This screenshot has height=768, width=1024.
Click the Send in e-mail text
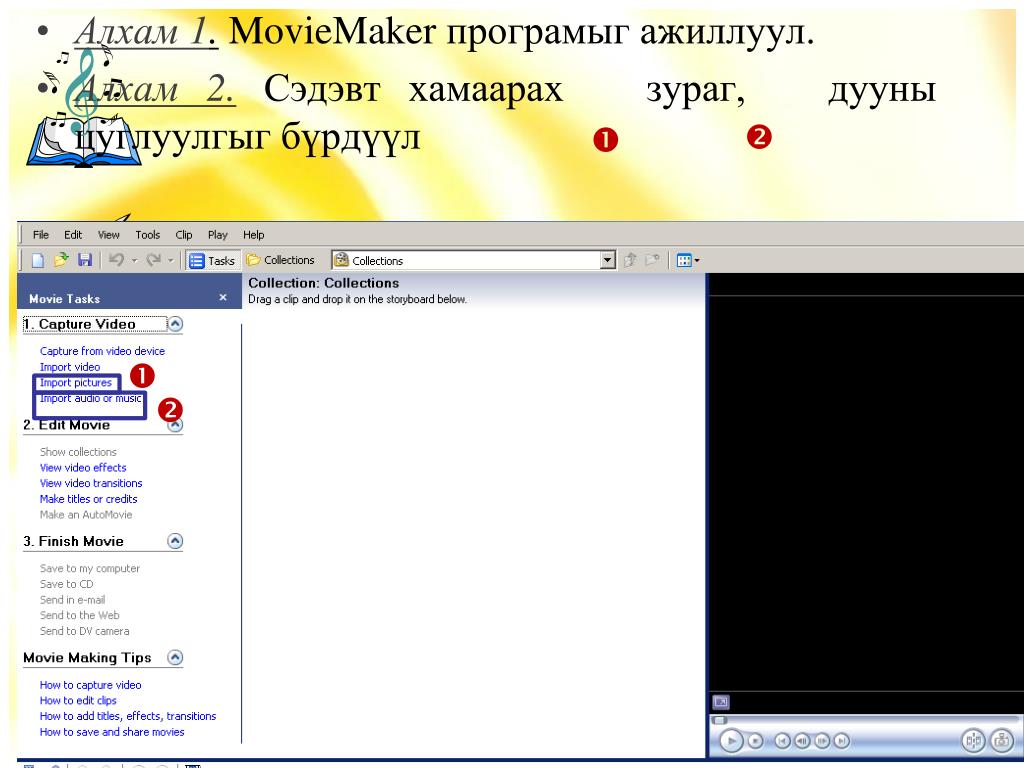[72, 600]
